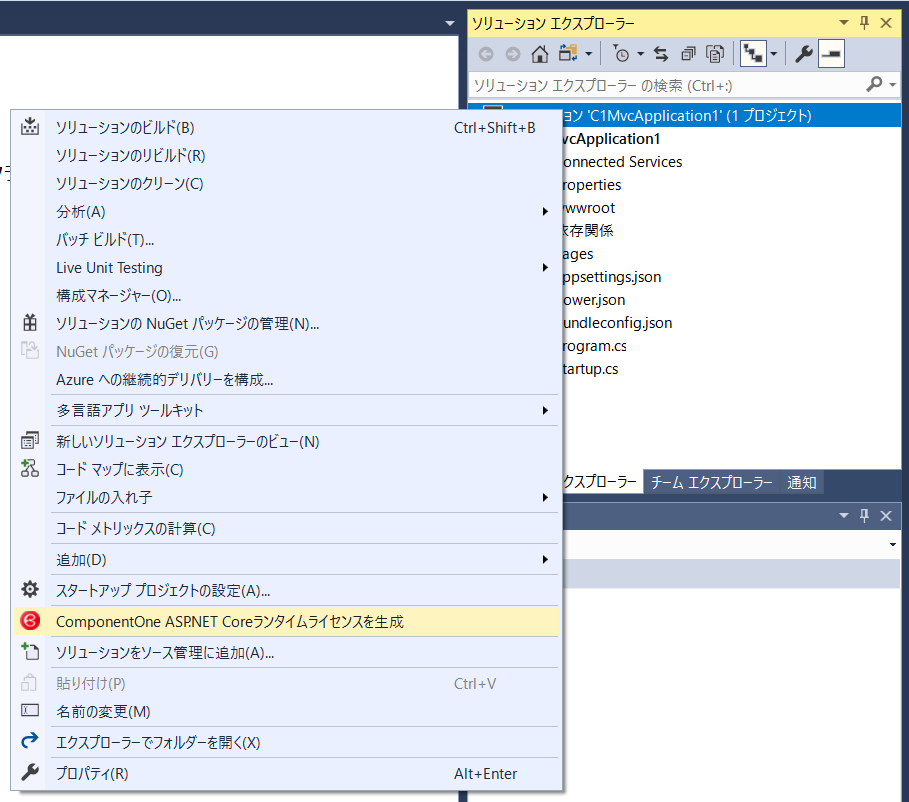Choose 新しいソリューション エクスプローラーのビュー(N)
This screenshot has width=909, height=802.
tap(286, 442)
